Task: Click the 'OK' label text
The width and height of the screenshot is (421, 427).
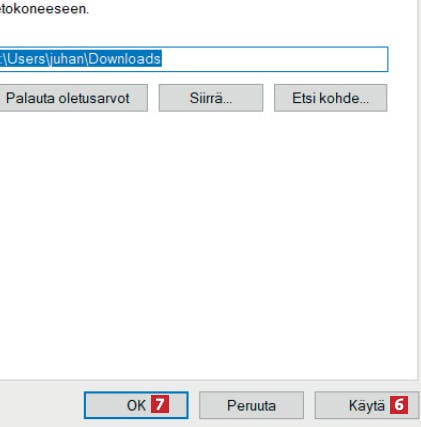Action: point(136,406)
